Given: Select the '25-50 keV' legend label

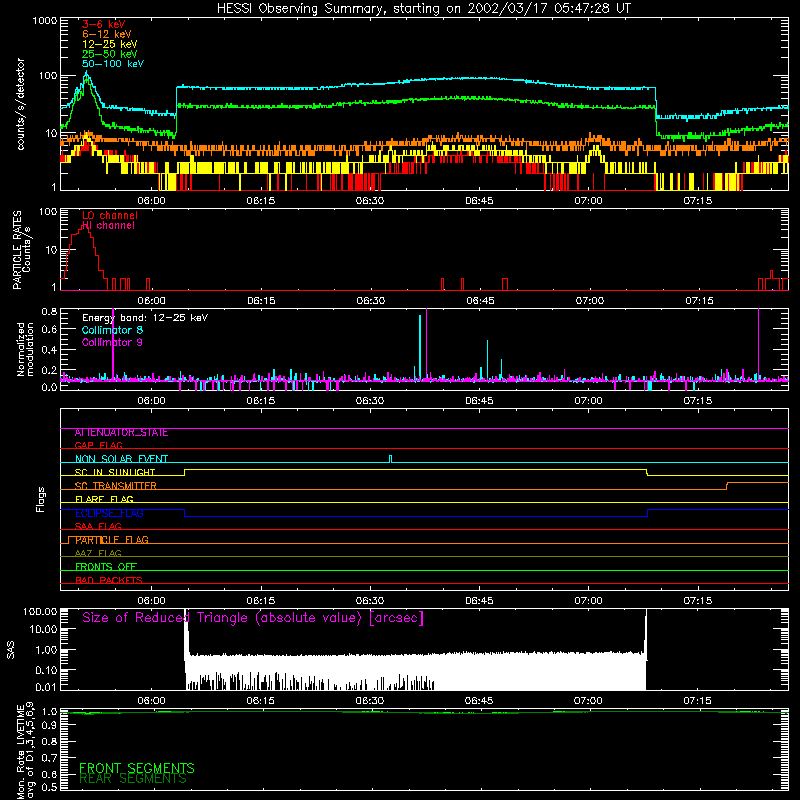Looking at the screenshot, I should pos(109,54).
